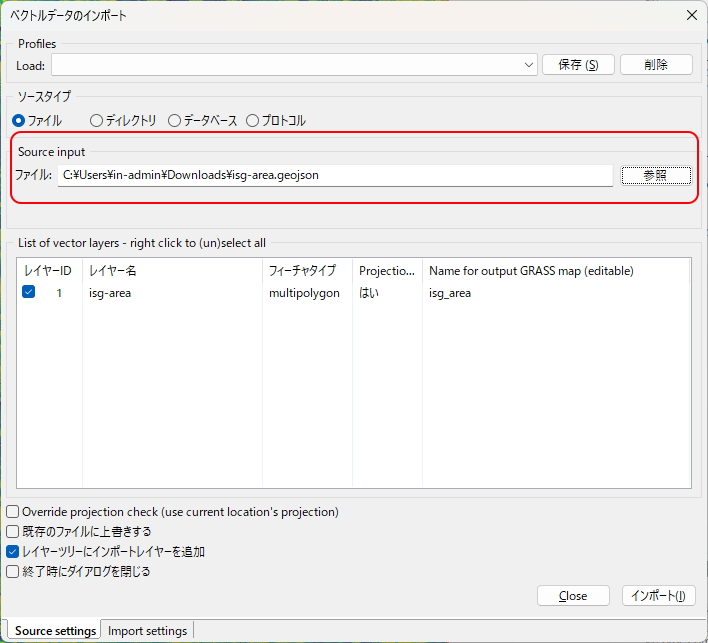The height and width of the screenshot is (643, 708).
Task: Click the インポート(I) button
Action: [x=658, y=596]
